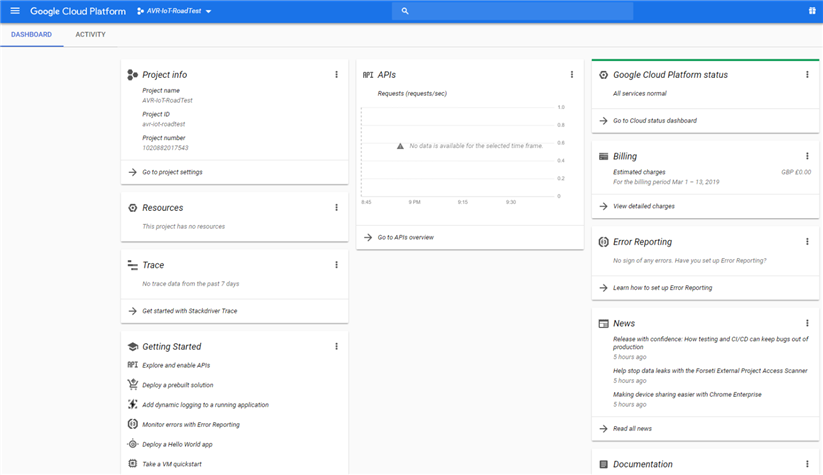Click the search magnifier icon
Image resolution: width=823 pixels, height=475 pixels.
tap(405, 11)
